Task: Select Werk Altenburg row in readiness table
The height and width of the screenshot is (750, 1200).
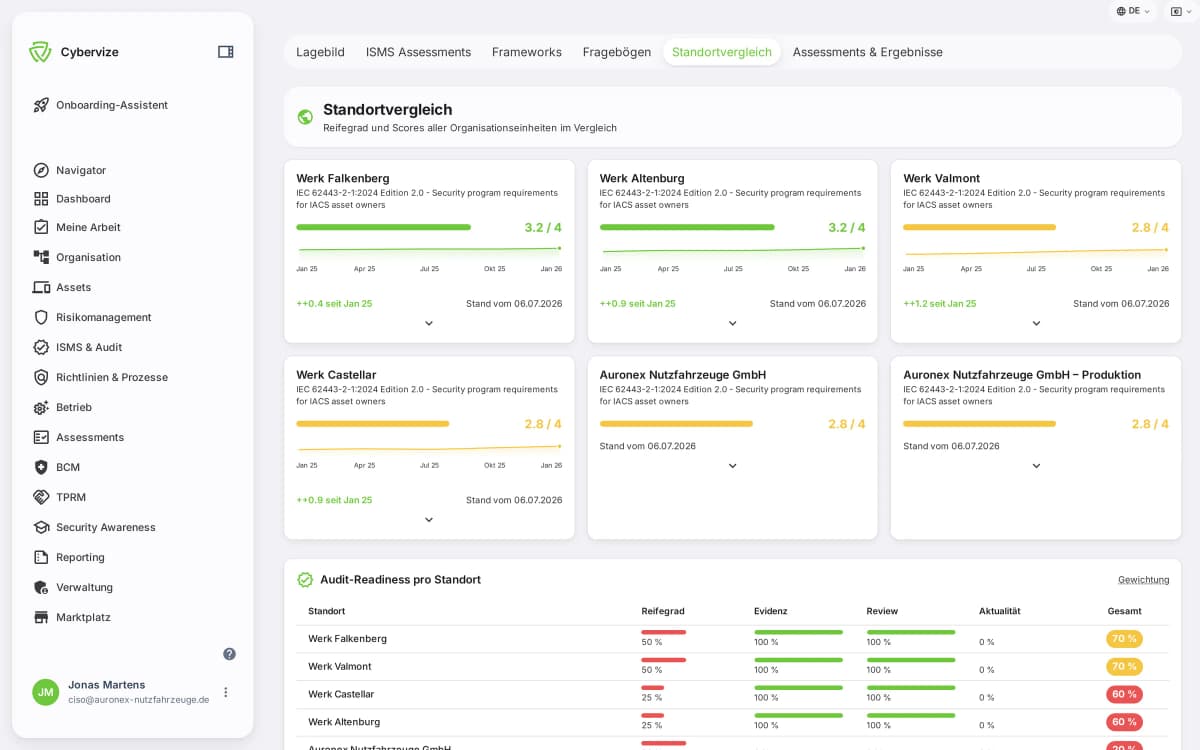Action: (732, 722)
